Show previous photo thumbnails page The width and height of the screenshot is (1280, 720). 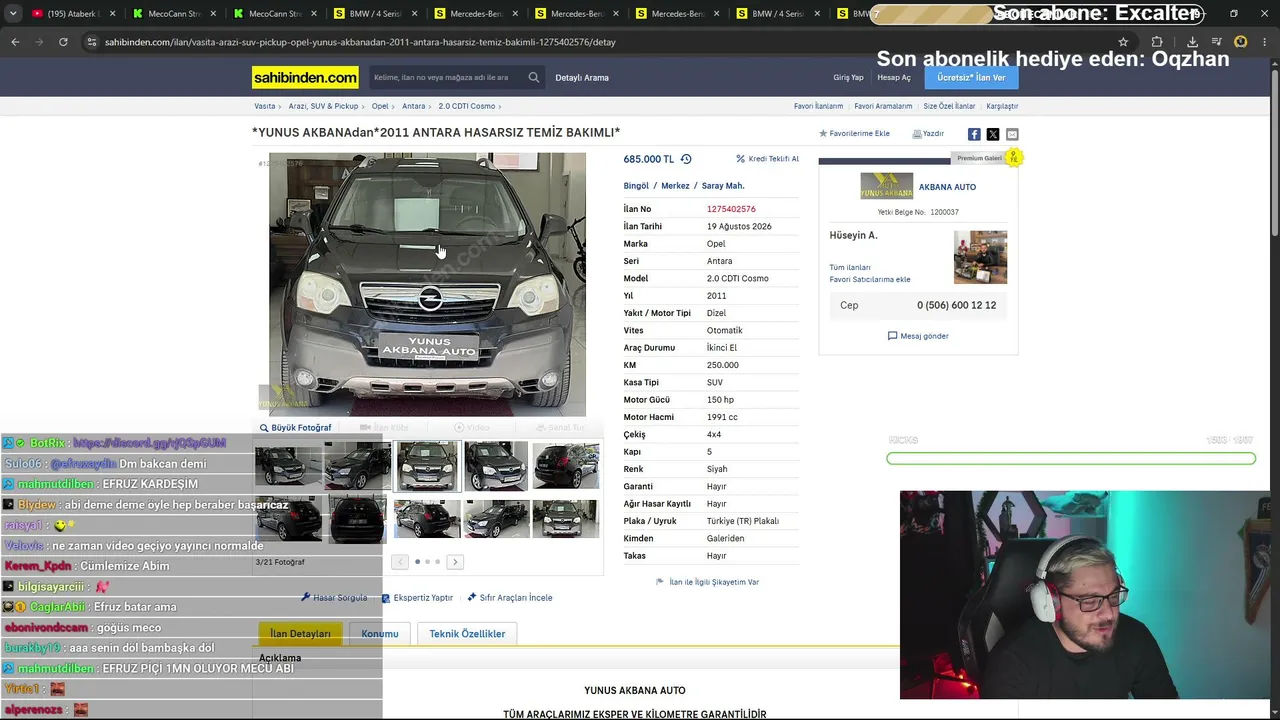400,562
